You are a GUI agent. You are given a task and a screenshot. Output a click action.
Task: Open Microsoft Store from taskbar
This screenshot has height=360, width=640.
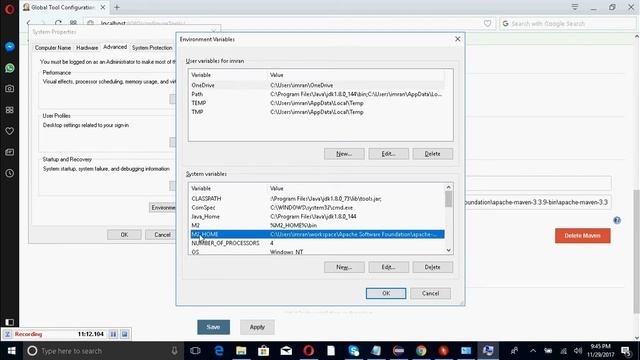click(264, 351)
